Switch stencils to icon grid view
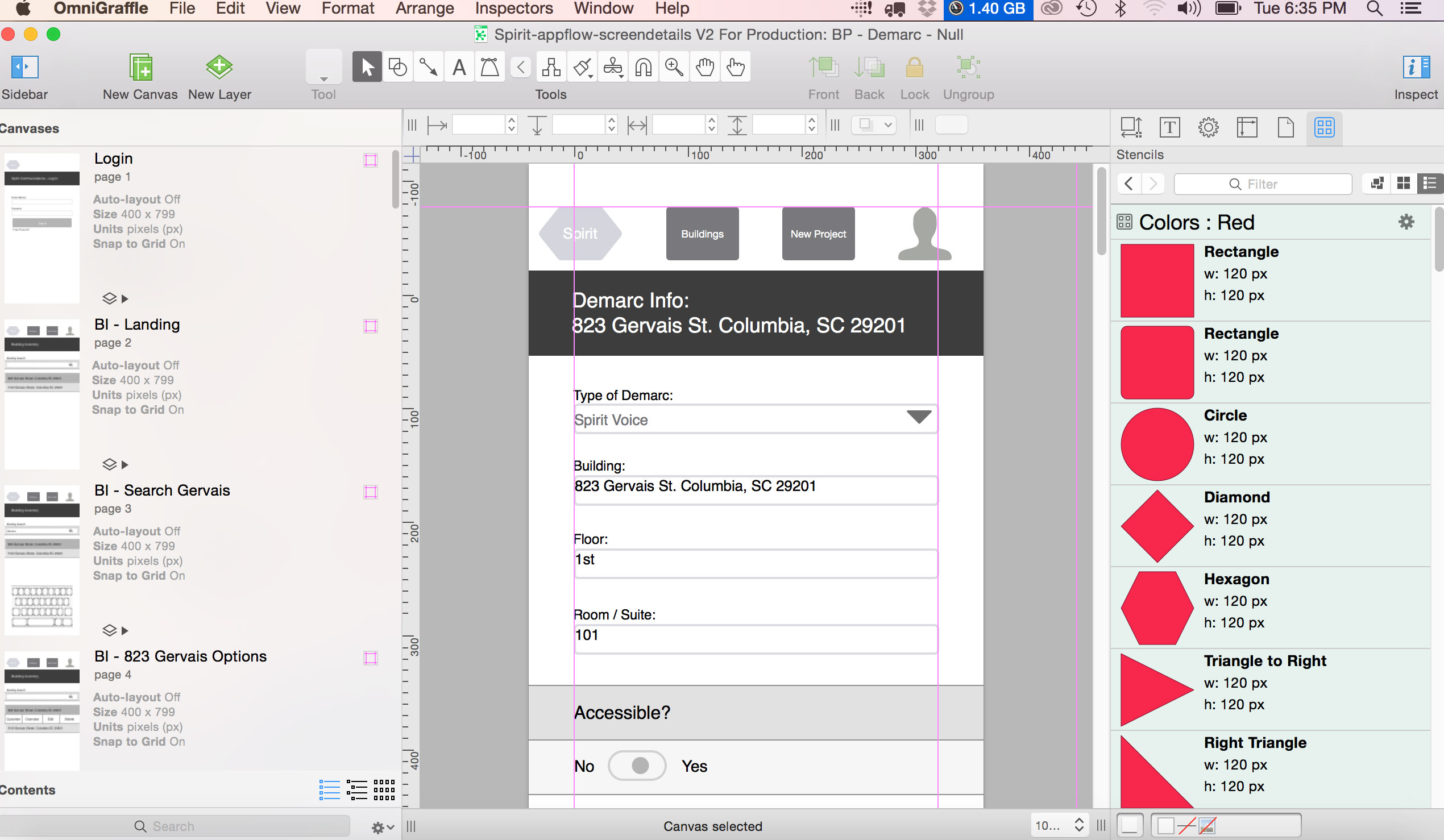Screen dimensions: 1444x840 click(1403, 184)
